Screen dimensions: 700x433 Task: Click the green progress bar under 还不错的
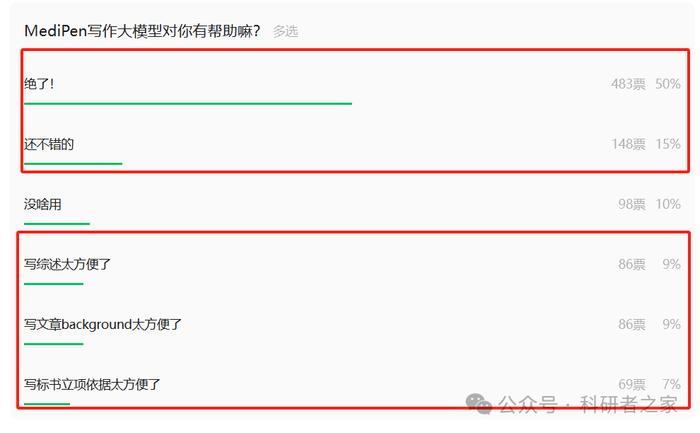click(x=73, y=164)
